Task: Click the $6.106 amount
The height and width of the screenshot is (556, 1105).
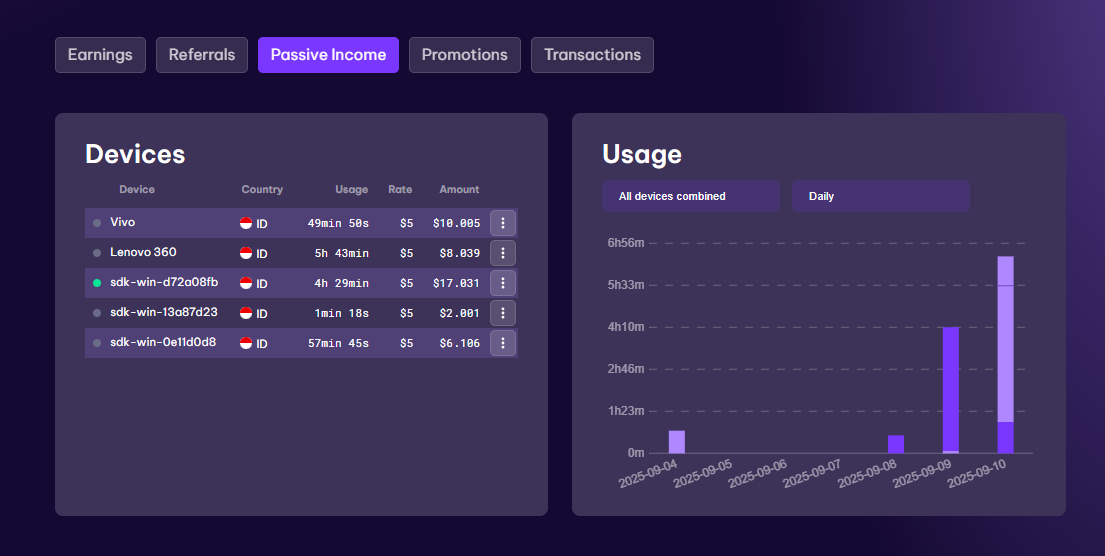Action: [459, 343]
